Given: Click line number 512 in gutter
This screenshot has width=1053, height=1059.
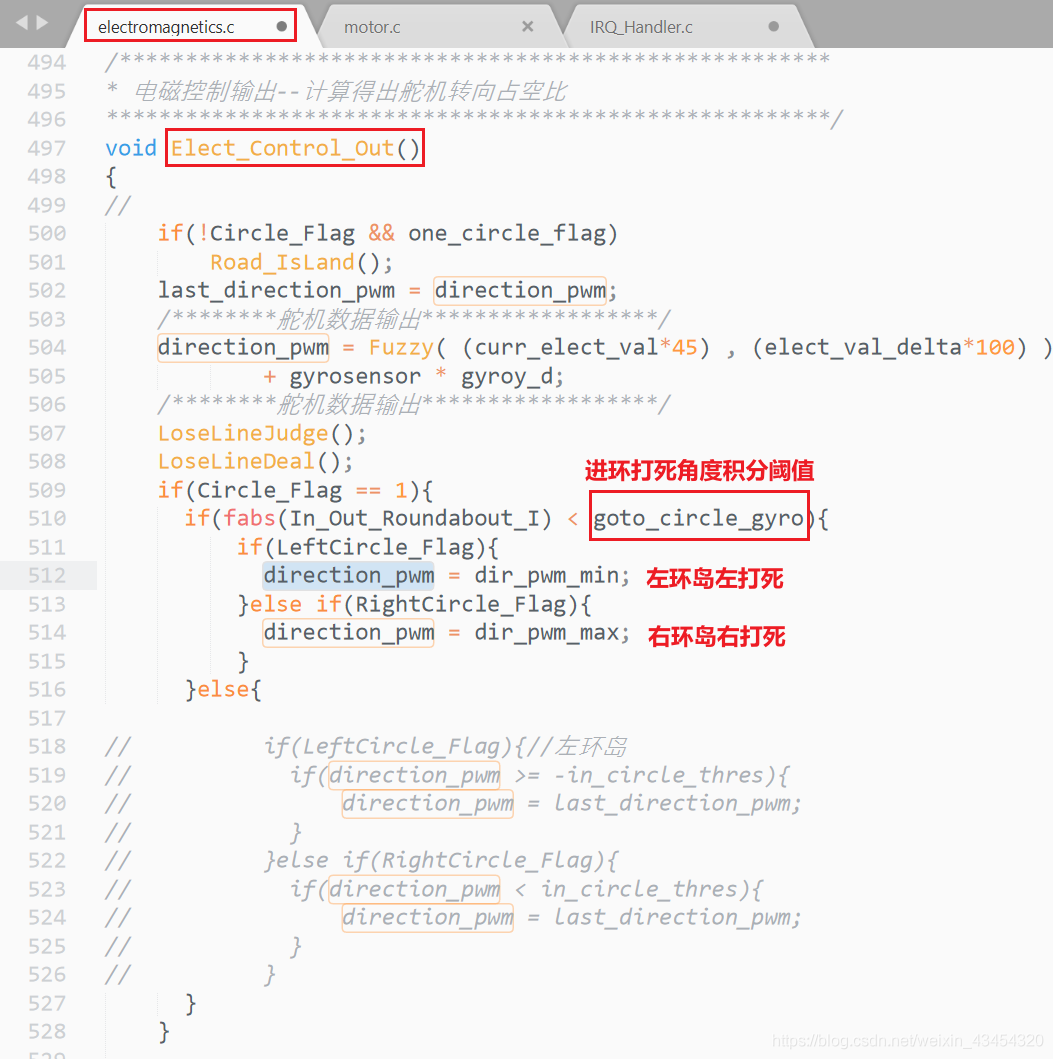Looking at the screenshot, I should pos(47,575).
